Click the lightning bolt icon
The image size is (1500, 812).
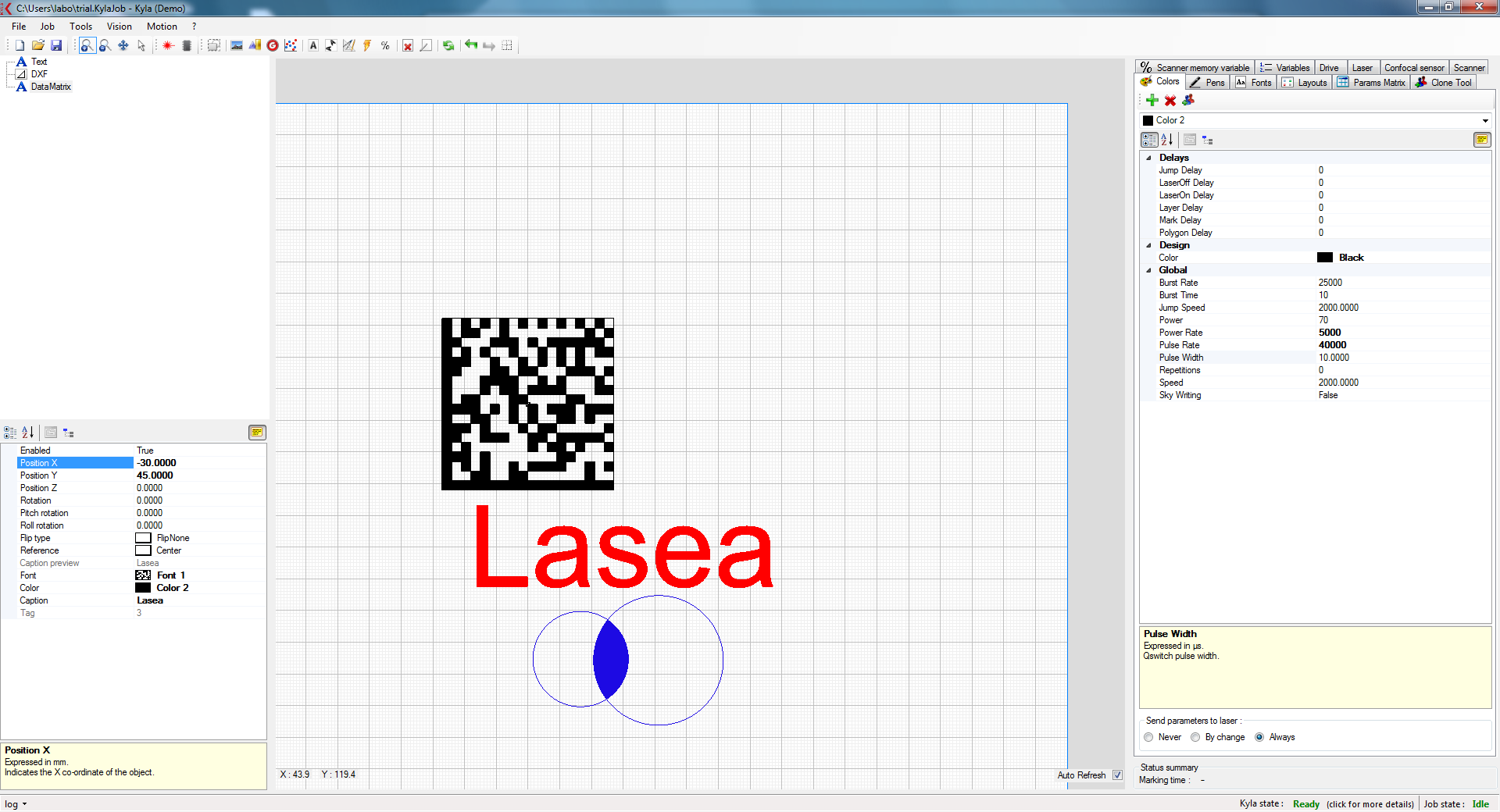[x=367, y=45]
